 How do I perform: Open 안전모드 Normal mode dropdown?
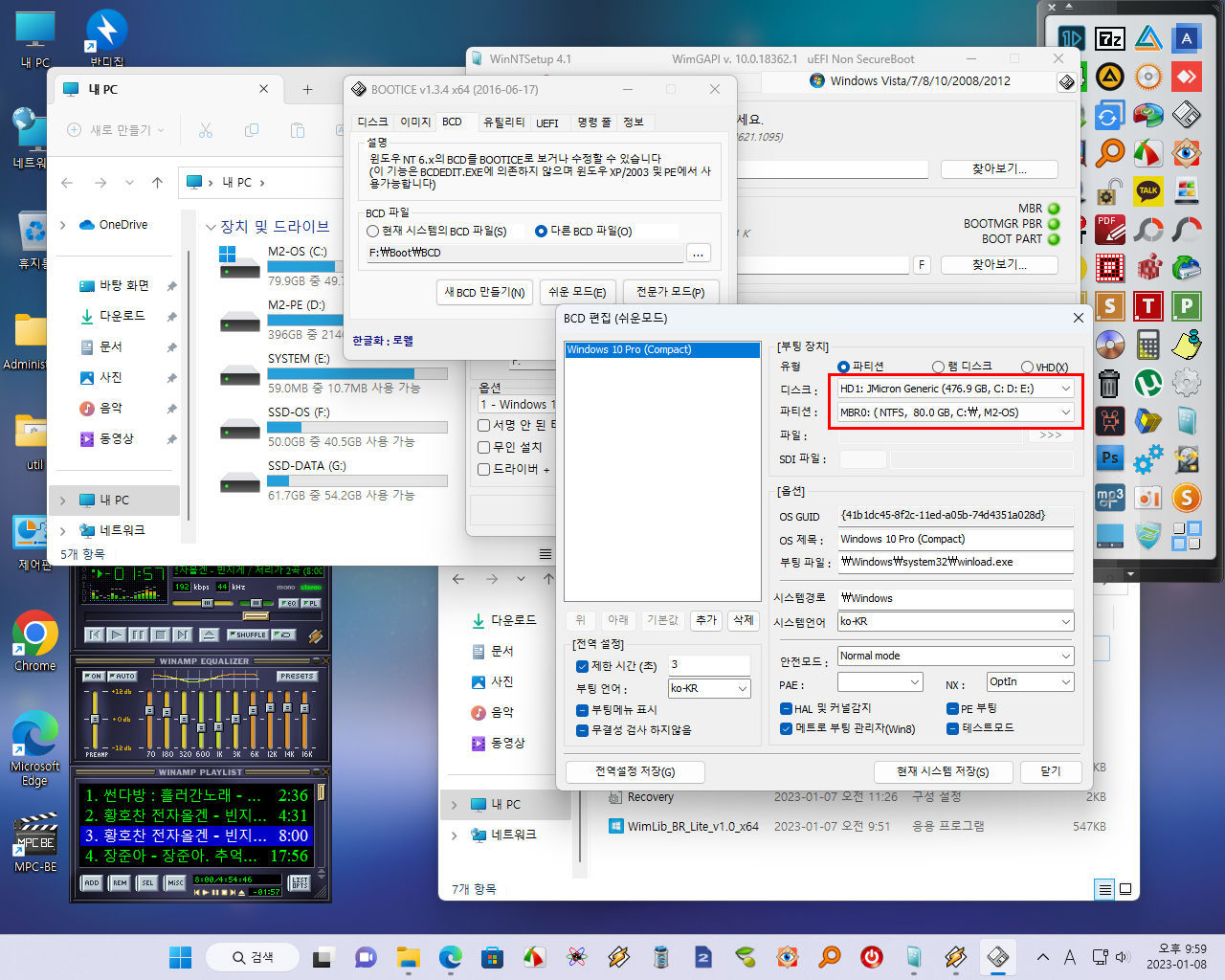(x=955, y=656)
